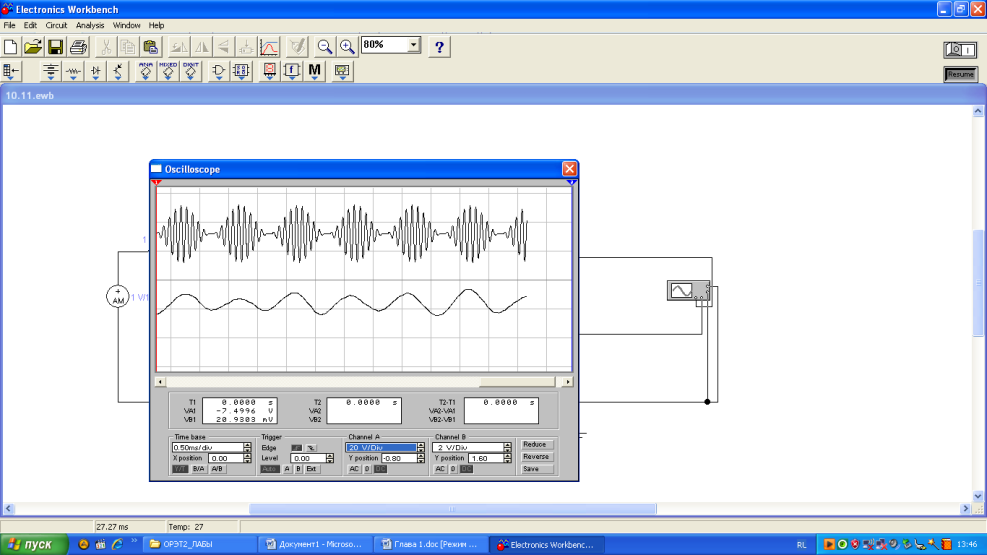Set Channel A coupling to DC
Screen dimensions: 987x555
[x=380, y=469]
